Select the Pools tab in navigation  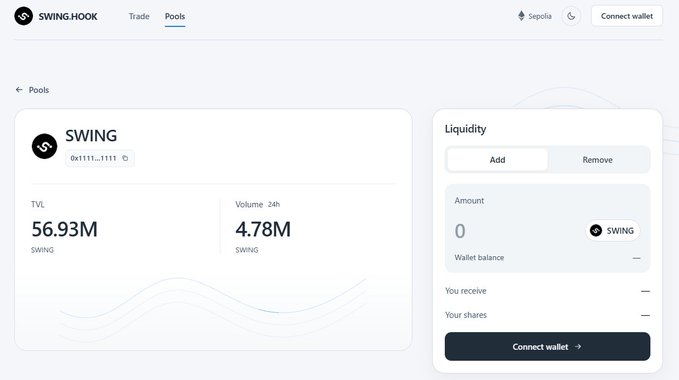(x=175, y=16)
